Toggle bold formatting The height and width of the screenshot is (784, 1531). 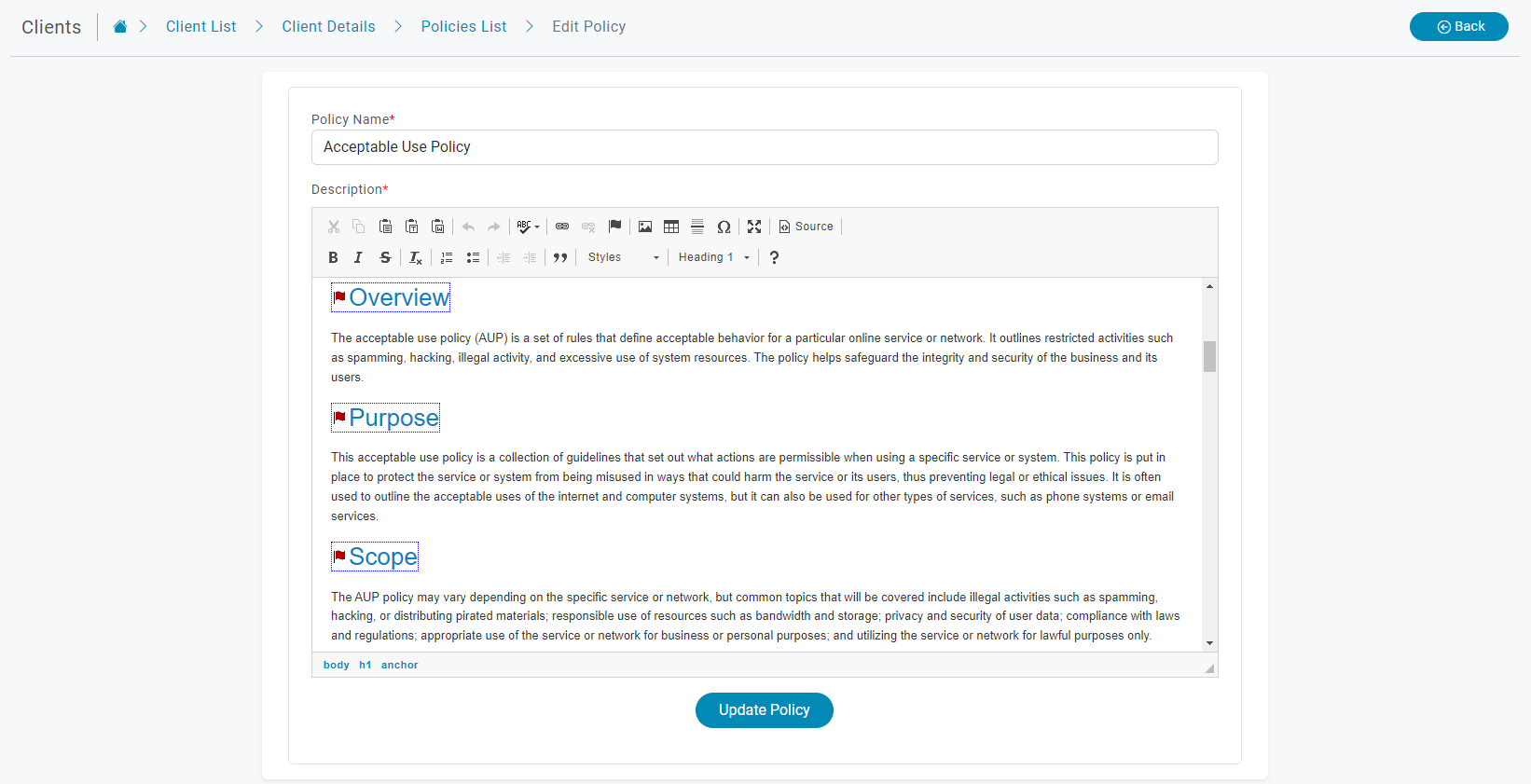(x=333, y=257)
